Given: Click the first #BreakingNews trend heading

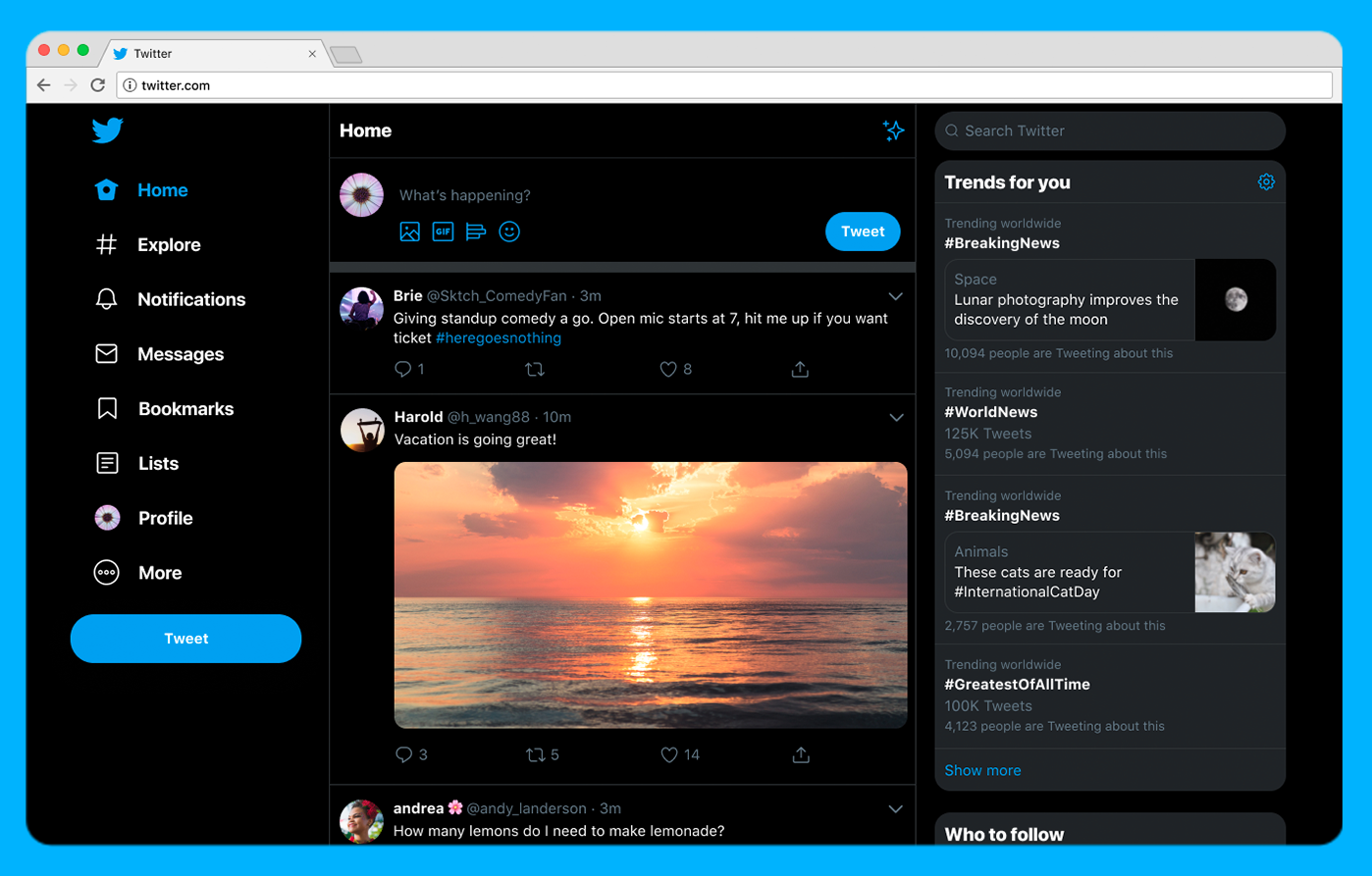Looking at the screenshot, I should (x=1002, y=243).
